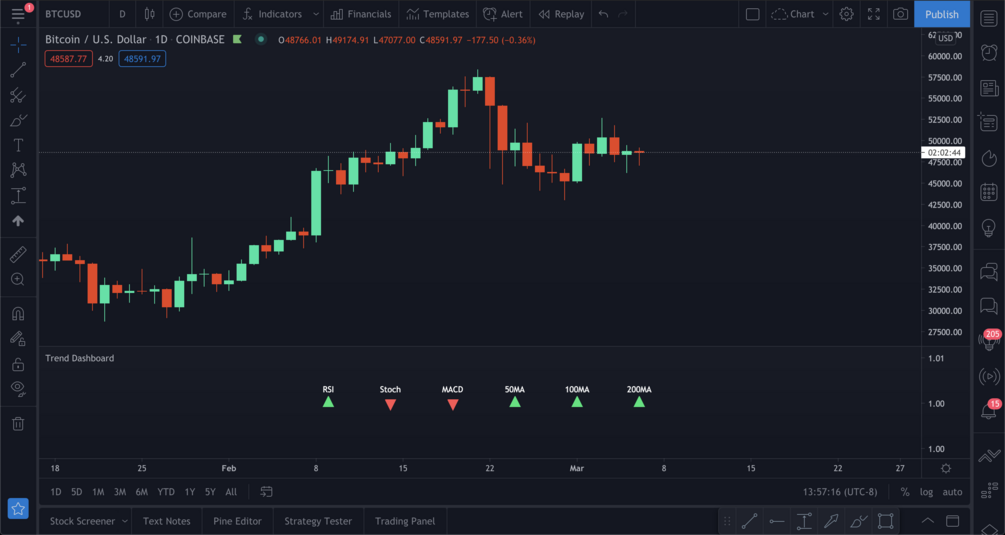Toggle lock all drawing tools
The width and height of the screenshot is (1005, 535).
[x=18, y=365]
